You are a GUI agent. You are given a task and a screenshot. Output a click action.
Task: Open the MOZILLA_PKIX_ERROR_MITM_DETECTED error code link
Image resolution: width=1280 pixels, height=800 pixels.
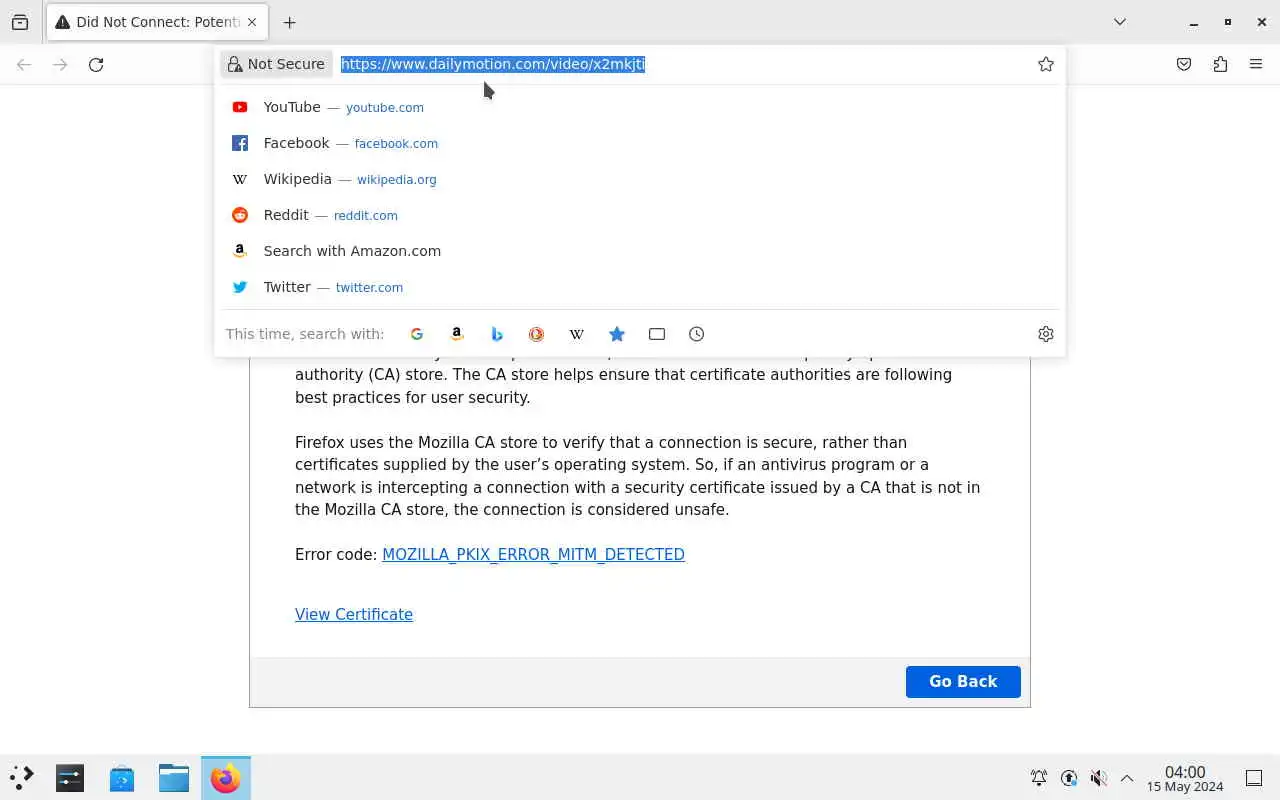[x=533, y=554]
